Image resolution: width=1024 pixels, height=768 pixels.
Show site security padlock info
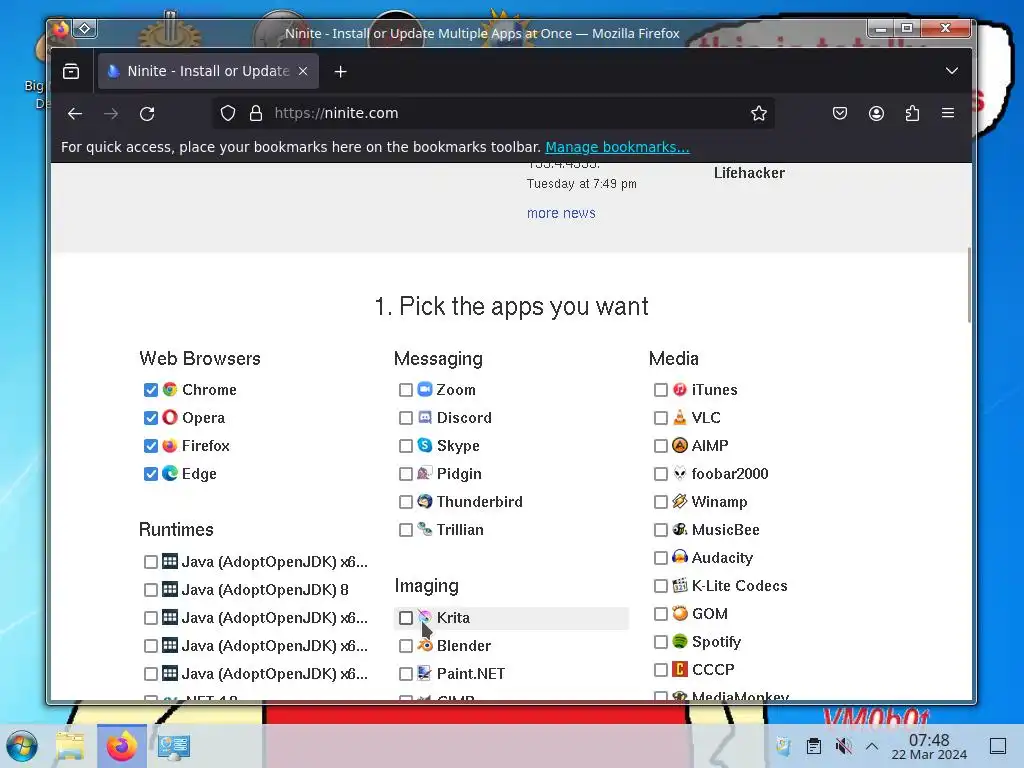[256, 114]
